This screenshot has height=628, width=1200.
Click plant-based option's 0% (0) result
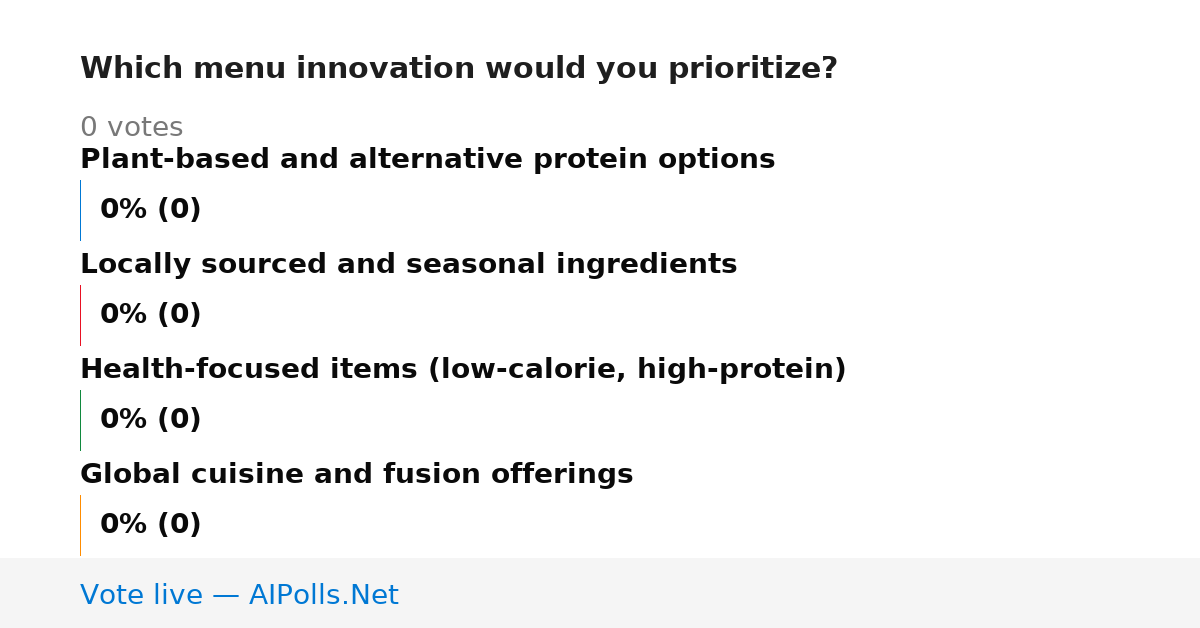[151, 210]
